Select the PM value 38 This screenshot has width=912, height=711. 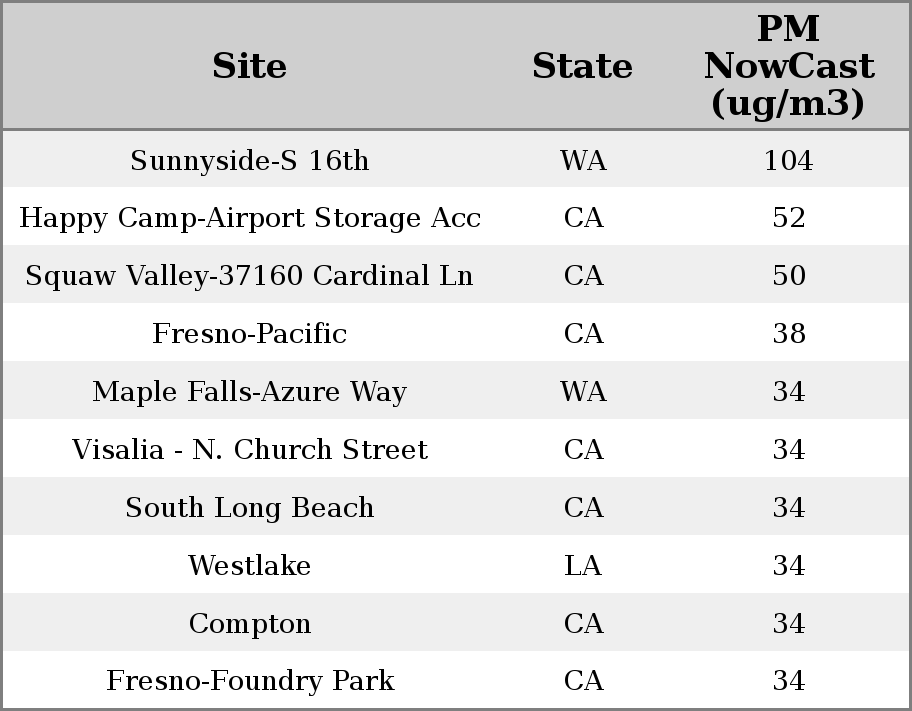coord(788,333)
